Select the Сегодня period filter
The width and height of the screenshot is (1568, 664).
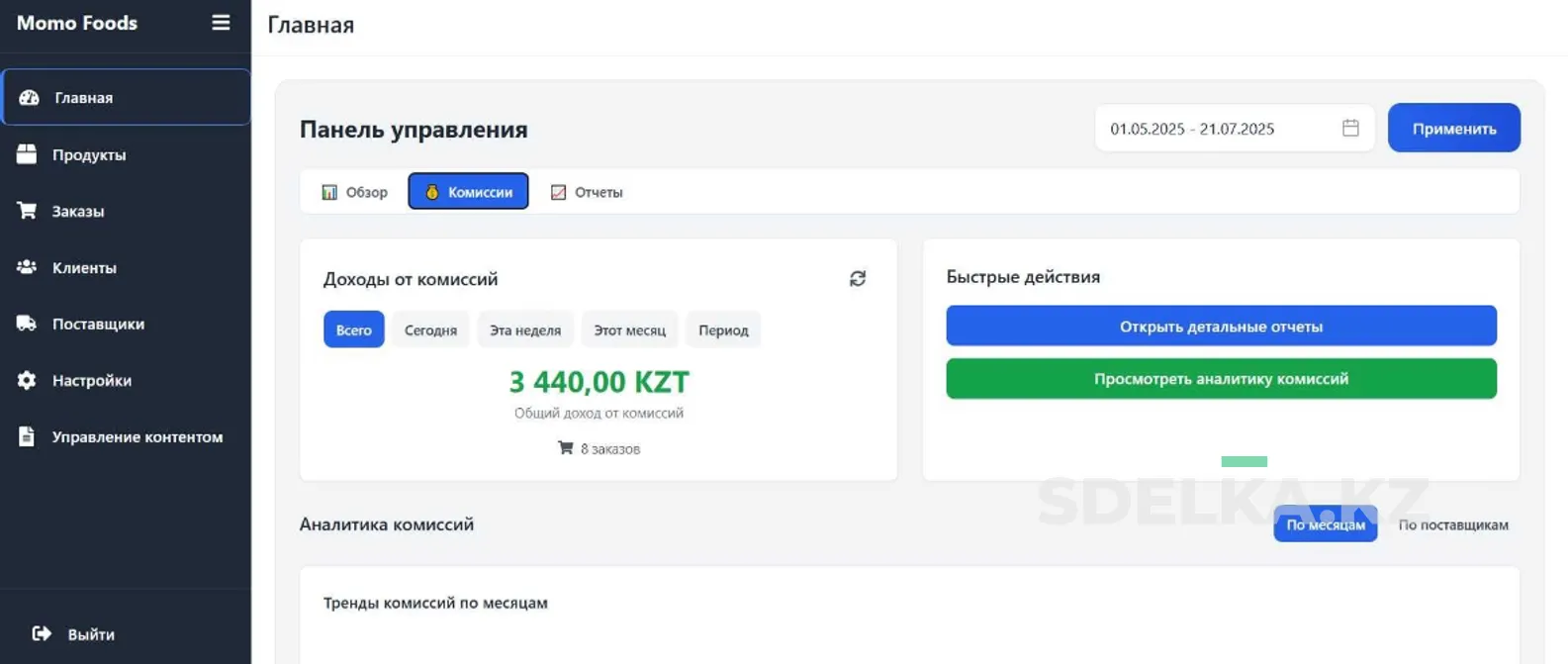[430, 330]
